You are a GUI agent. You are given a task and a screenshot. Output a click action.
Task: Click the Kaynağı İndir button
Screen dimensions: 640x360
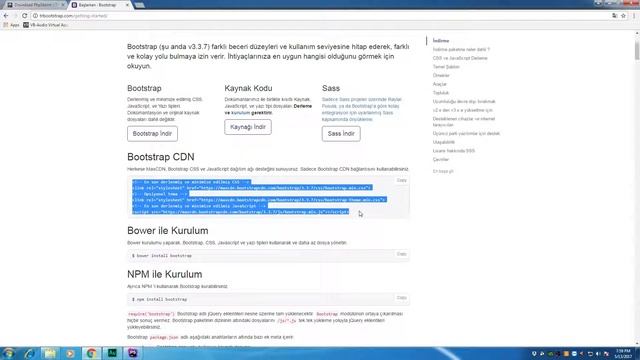(248, 127)
